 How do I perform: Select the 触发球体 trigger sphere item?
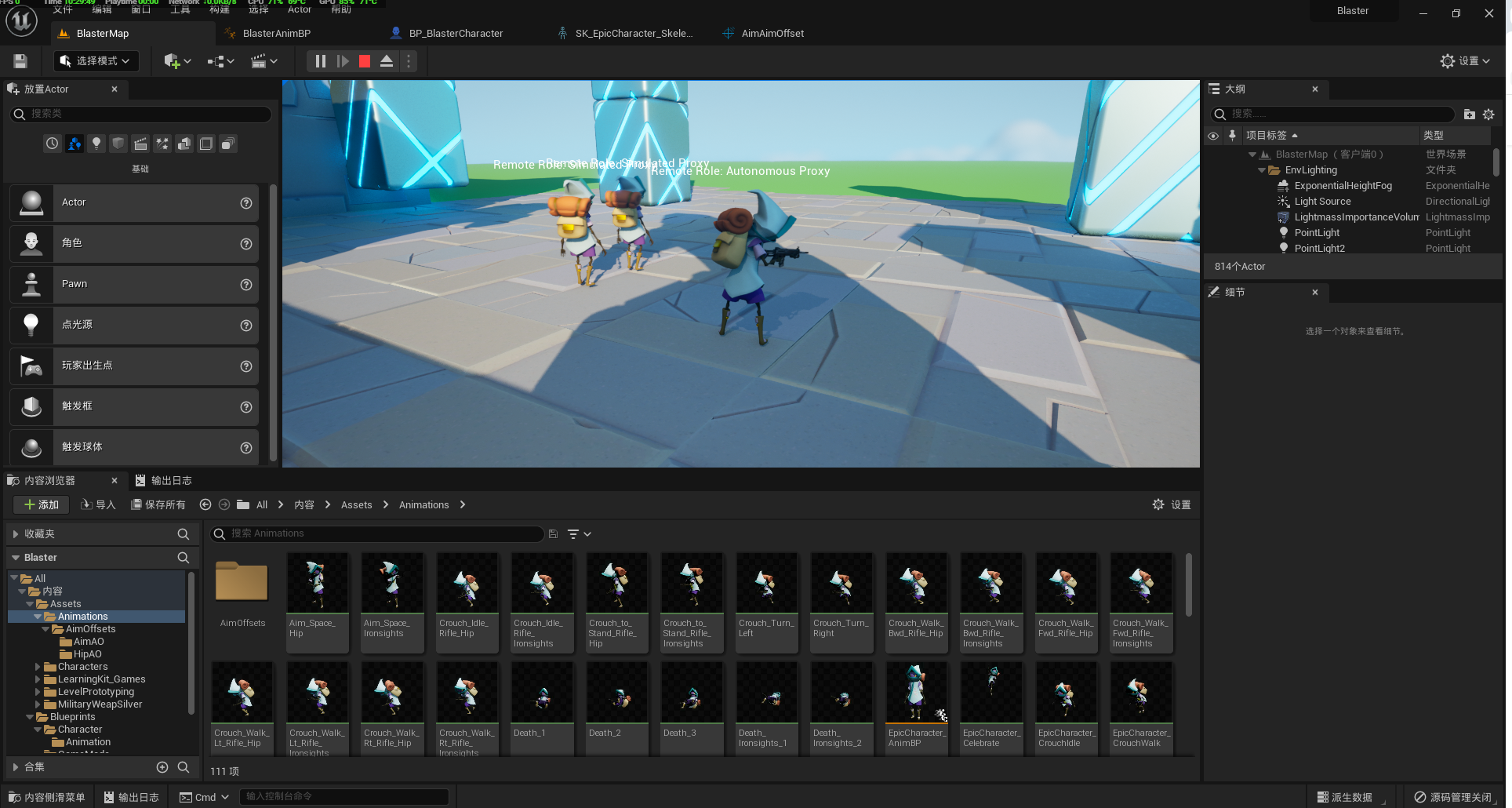pos(134,447)
